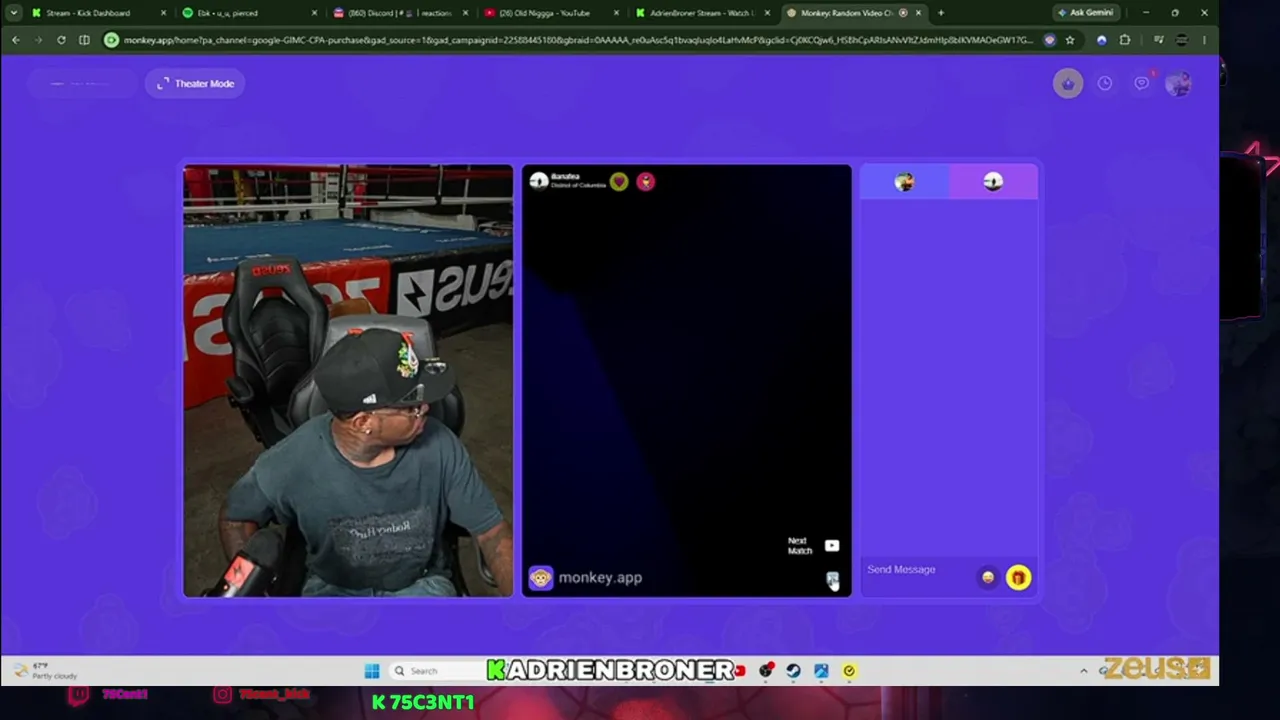The image size is (1280, 720).
Task: Go back in browser history
Action: pos(16,40)
